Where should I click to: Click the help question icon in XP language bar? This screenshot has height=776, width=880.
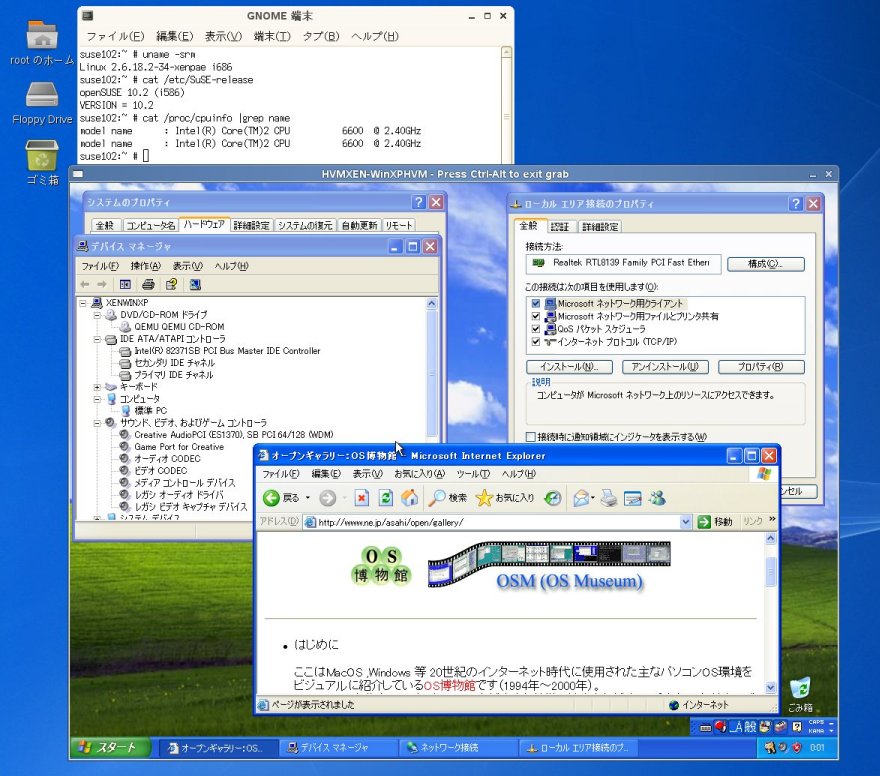tap(797, 727)
